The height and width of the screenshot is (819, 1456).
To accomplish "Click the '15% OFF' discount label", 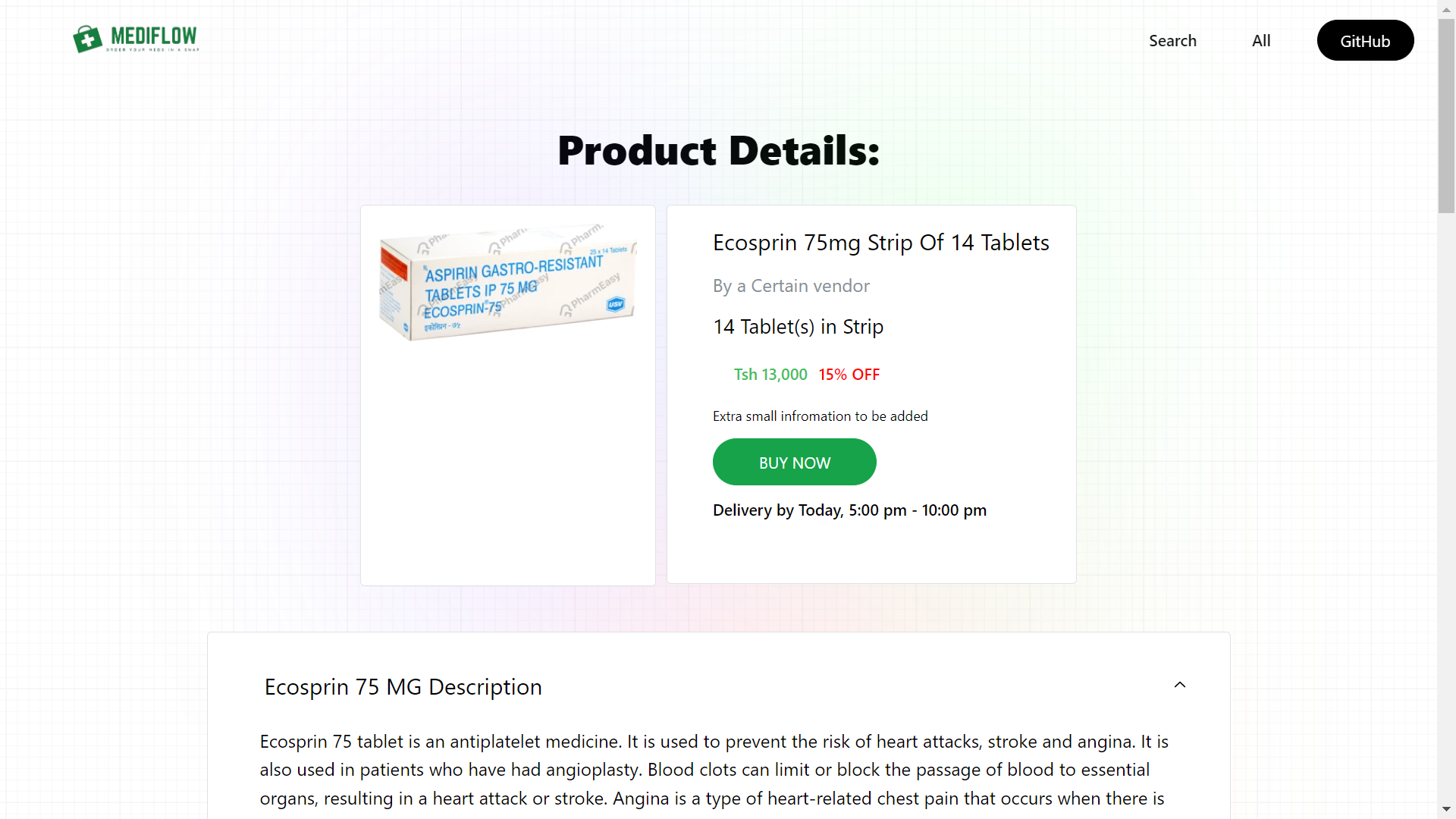I will (849, 374).
